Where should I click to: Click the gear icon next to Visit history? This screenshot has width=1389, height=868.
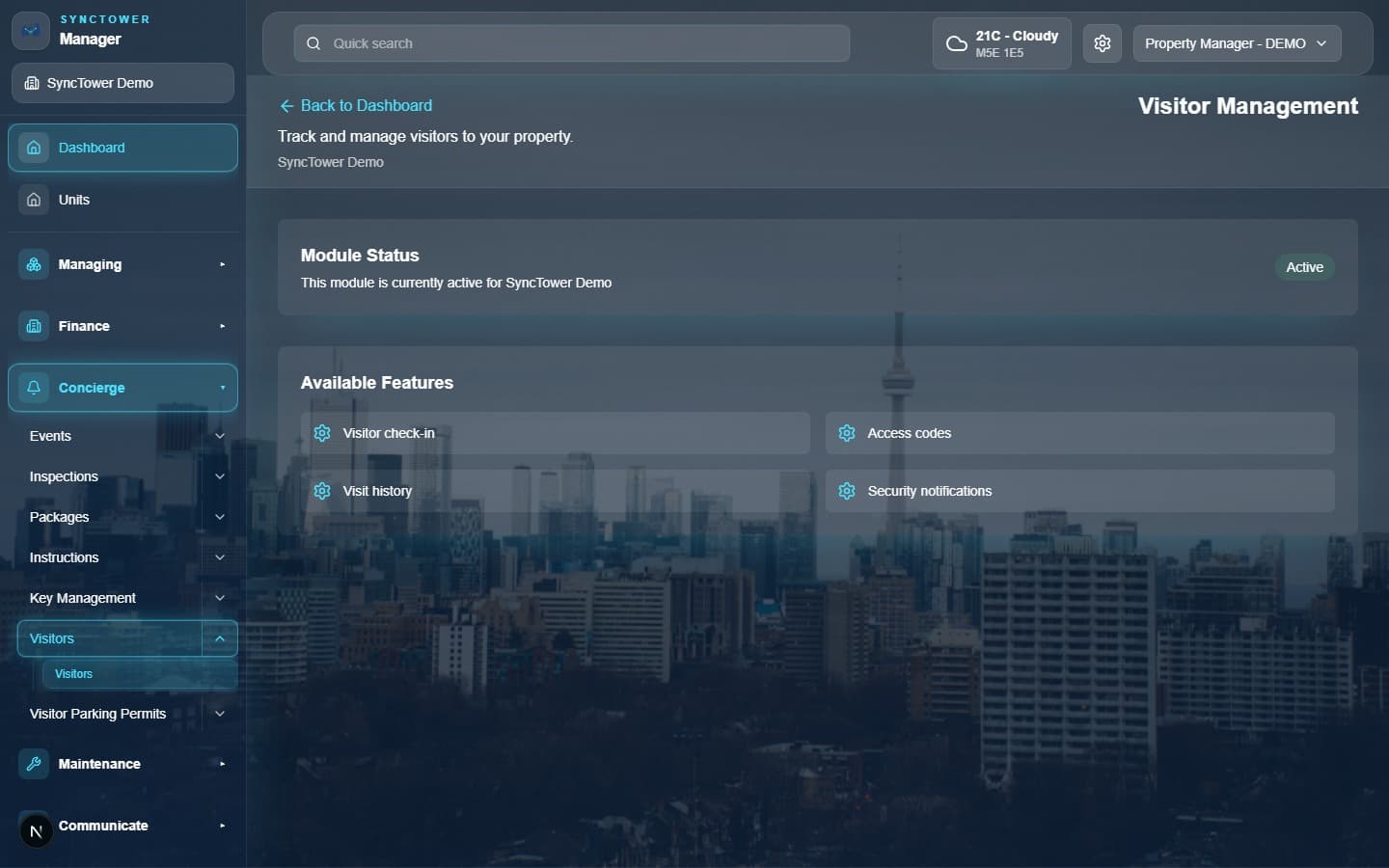tap(322, 491)
